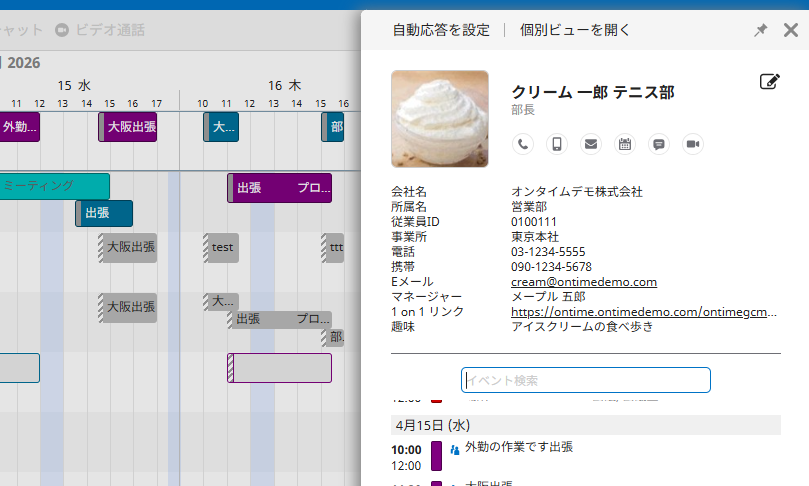Click the edit profile pencil icon
This screenshot has width=809, height=486.
(x=769, y=82)
